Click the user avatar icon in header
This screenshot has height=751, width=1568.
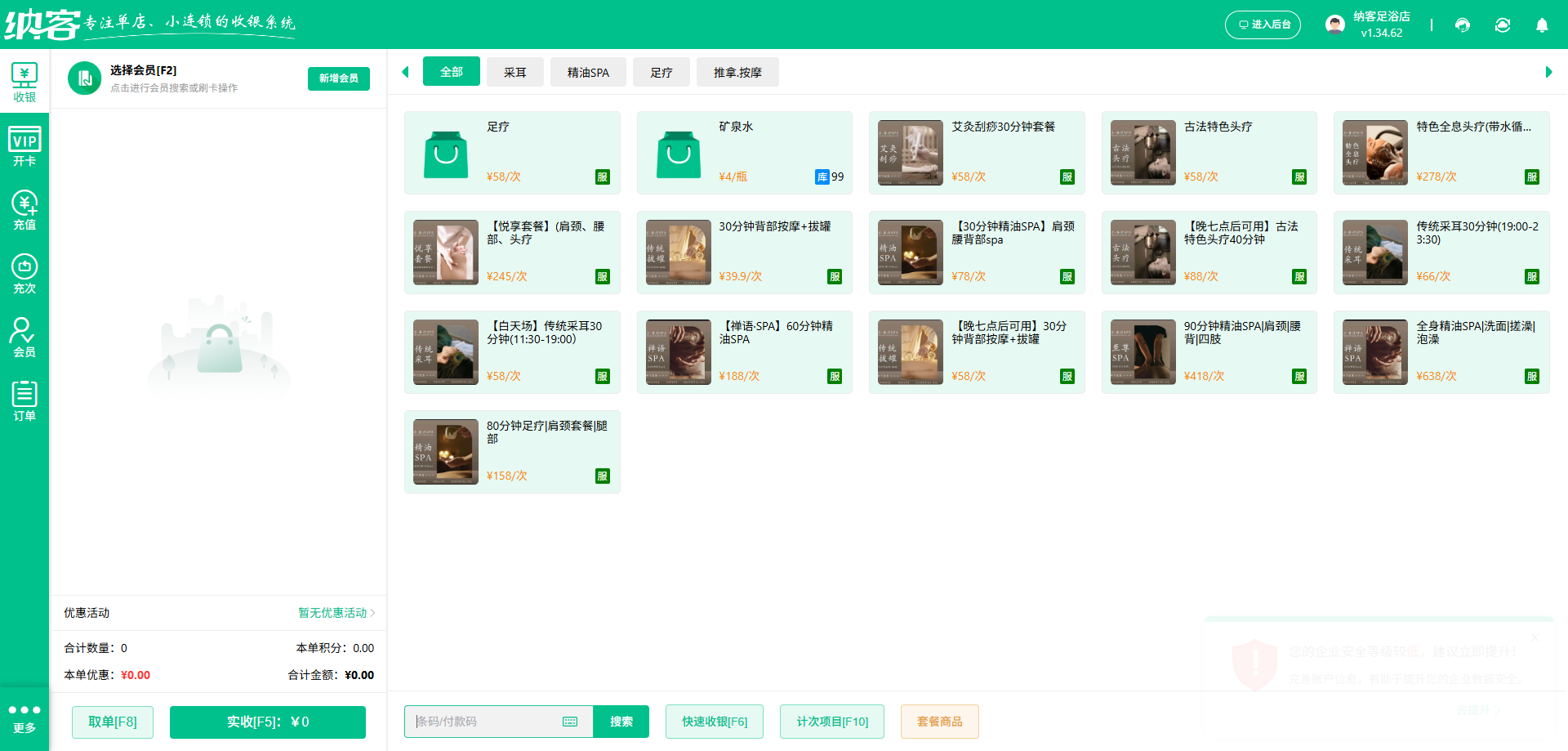tap(1335, 25)
